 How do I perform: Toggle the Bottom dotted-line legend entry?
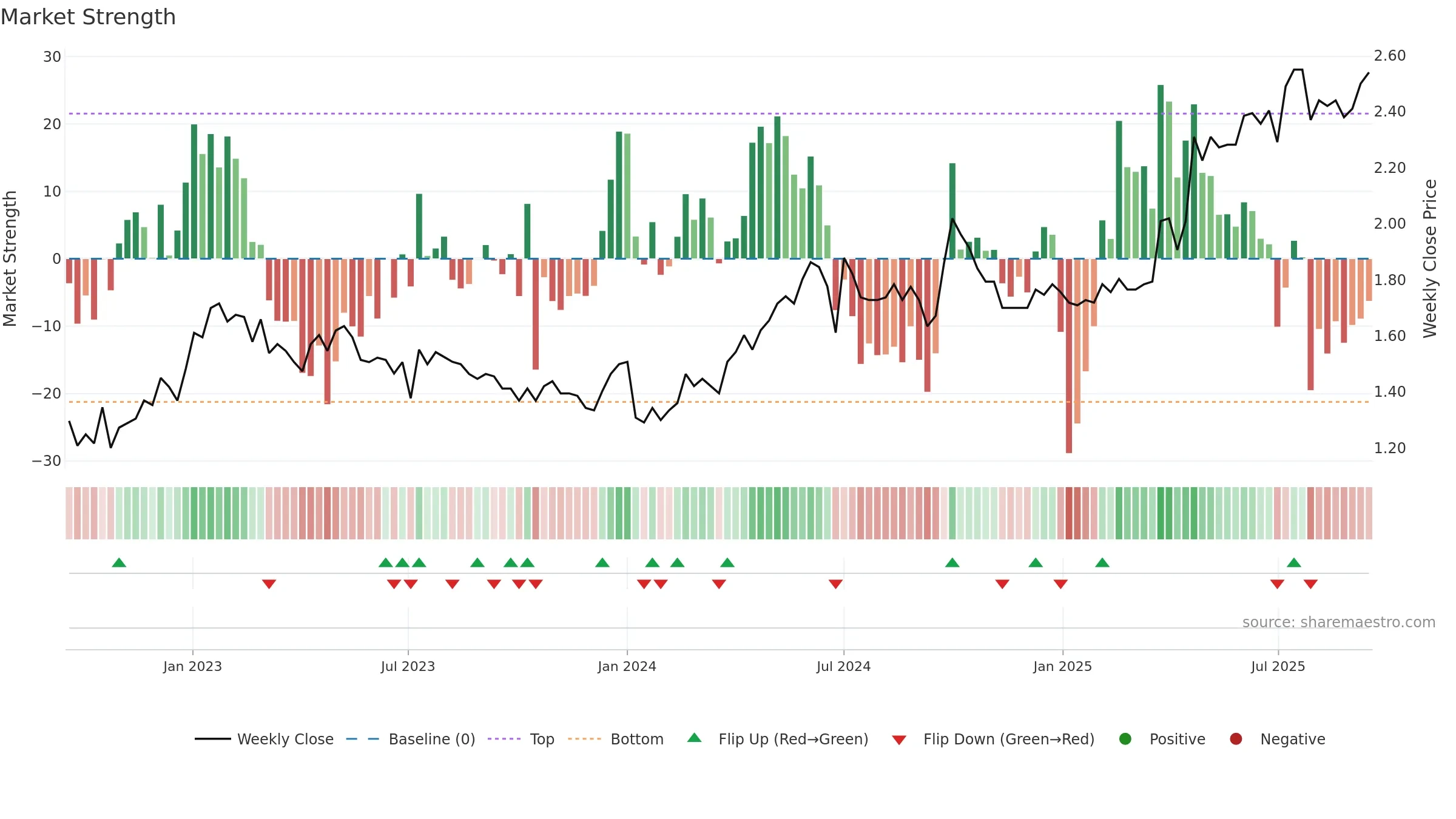click(x=616, y=739)
